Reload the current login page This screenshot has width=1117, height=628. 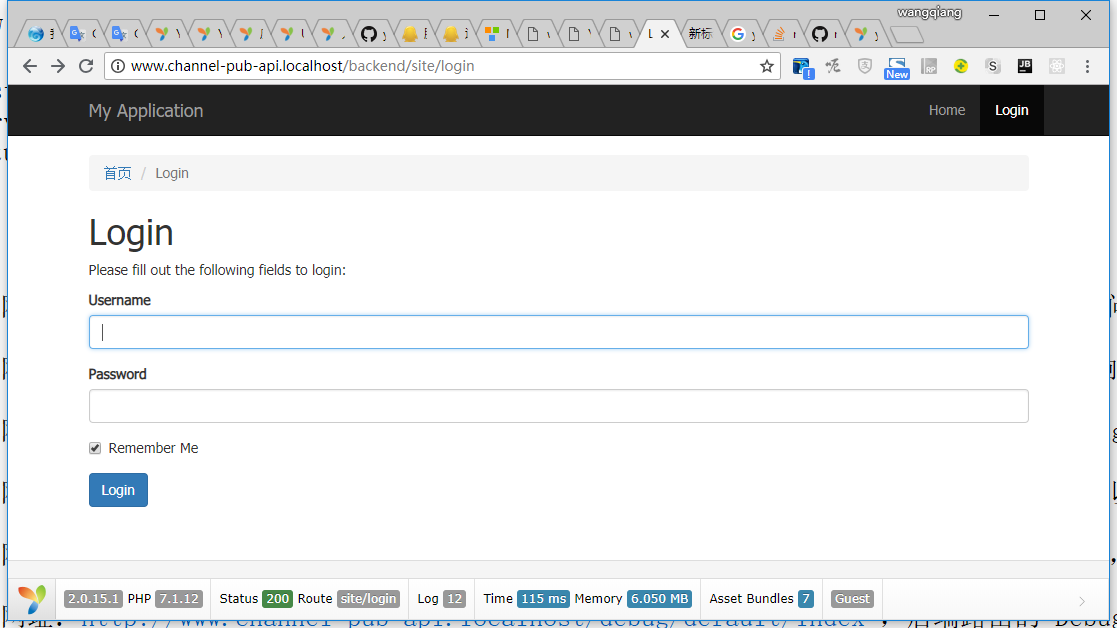[86, 66]
